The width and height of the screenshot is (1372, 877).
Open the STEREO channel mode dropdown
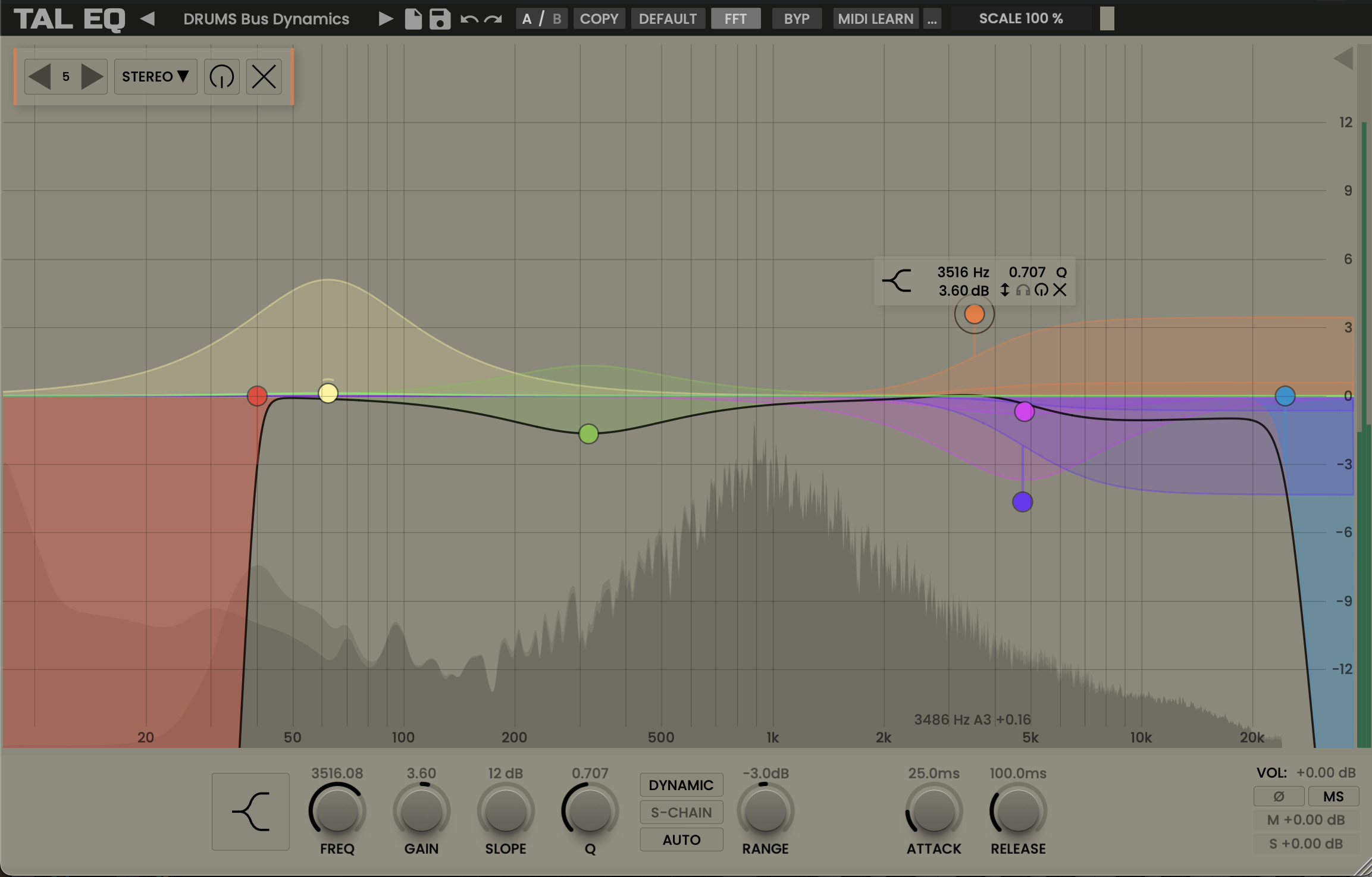click(x=155, y=77)
